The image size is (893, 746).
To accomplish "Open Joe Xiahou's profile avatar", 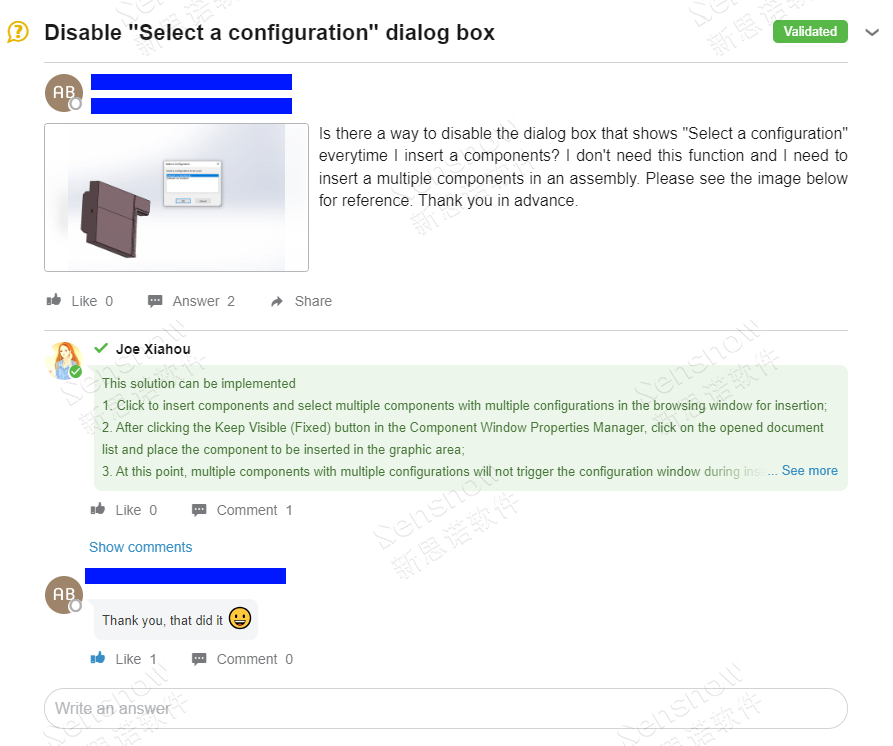I will point(64,361).
